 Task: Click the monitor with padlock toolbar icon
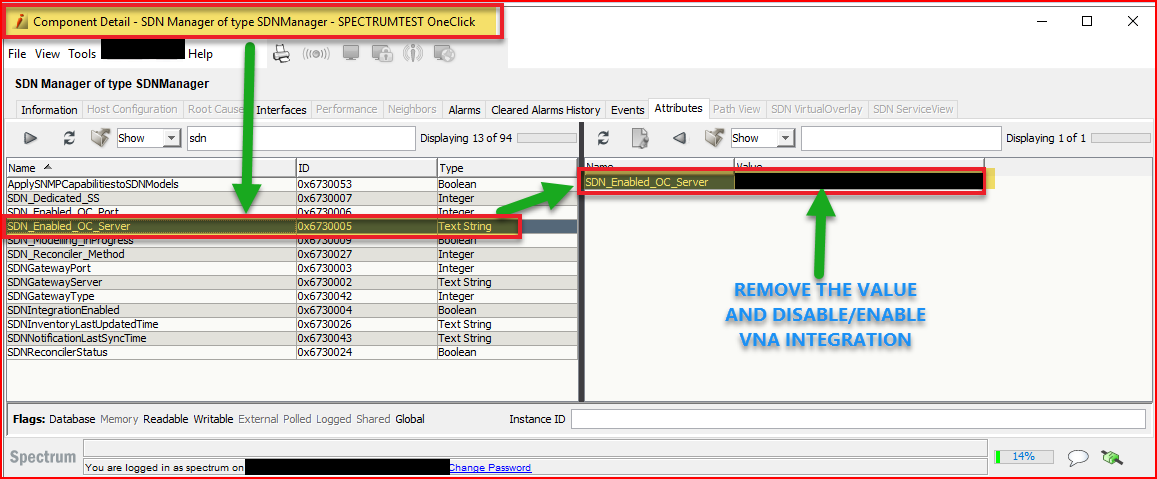(381, 53)
